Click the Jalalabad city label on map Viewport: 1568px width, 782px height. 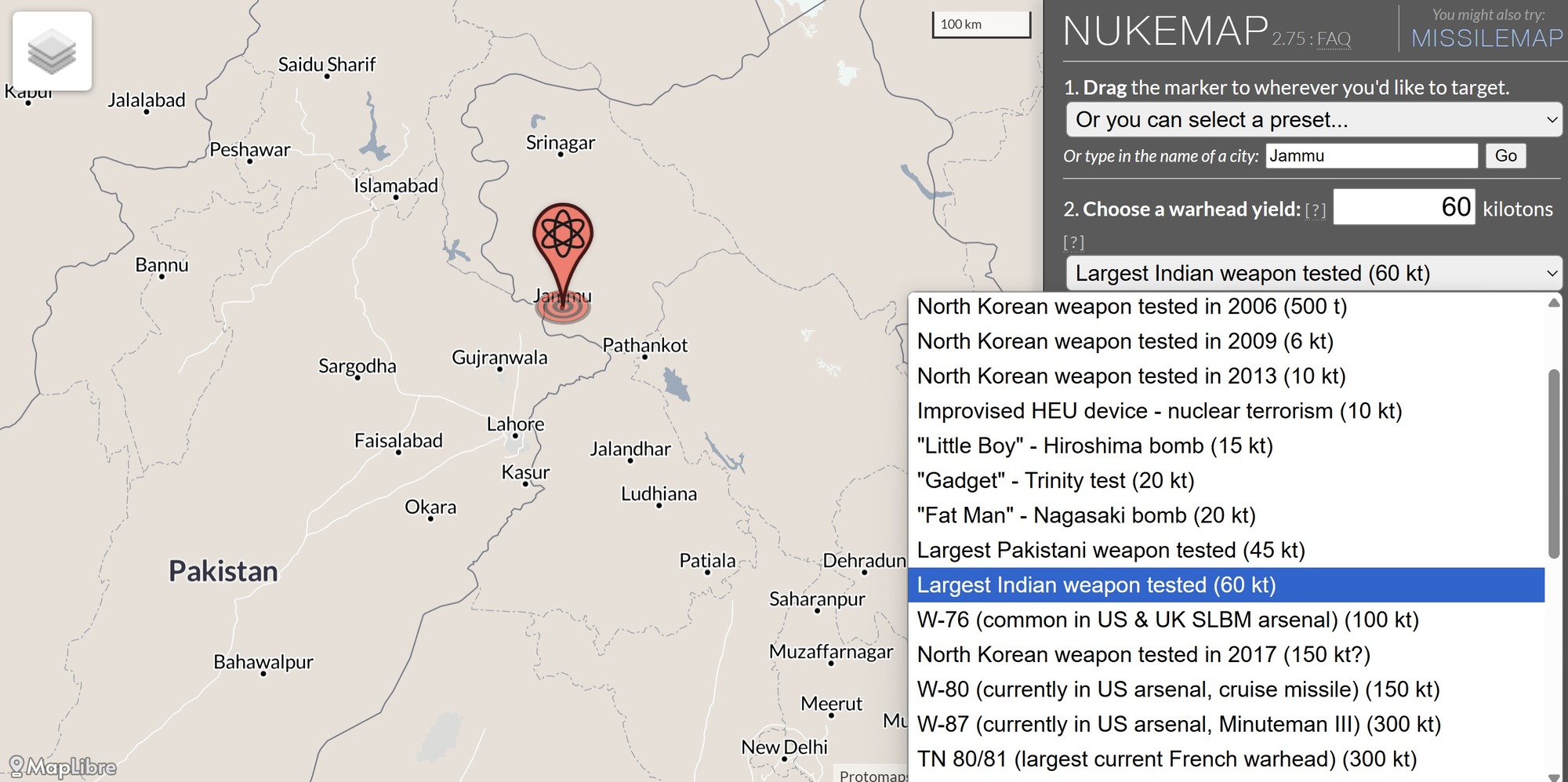point(147,100)
